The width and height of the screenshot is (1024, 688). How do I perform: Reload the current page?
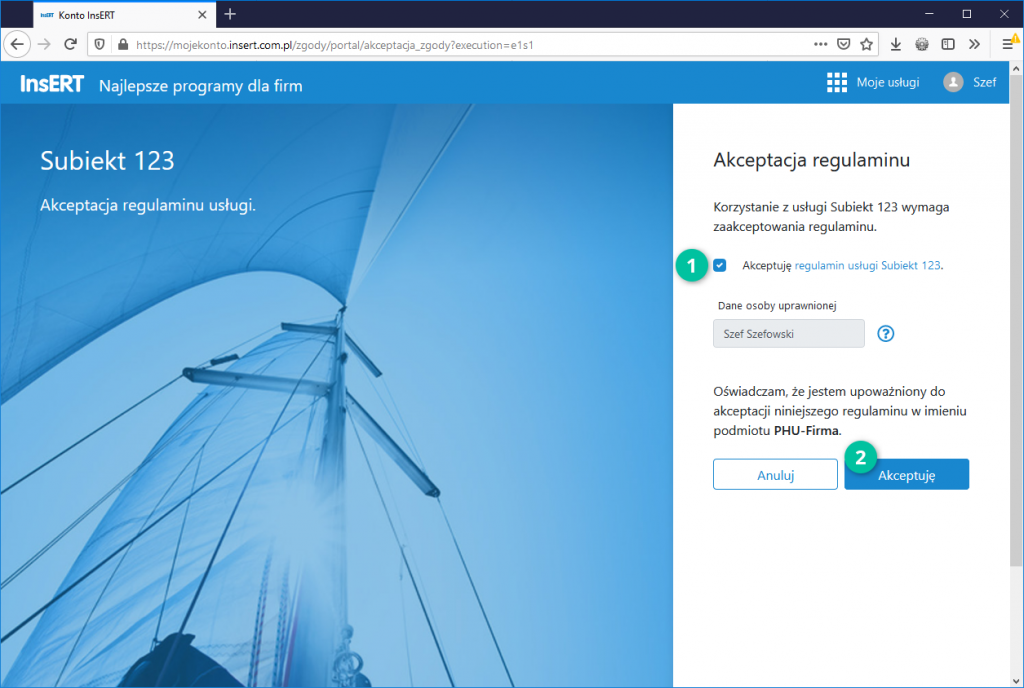click(x=71, y=44)
